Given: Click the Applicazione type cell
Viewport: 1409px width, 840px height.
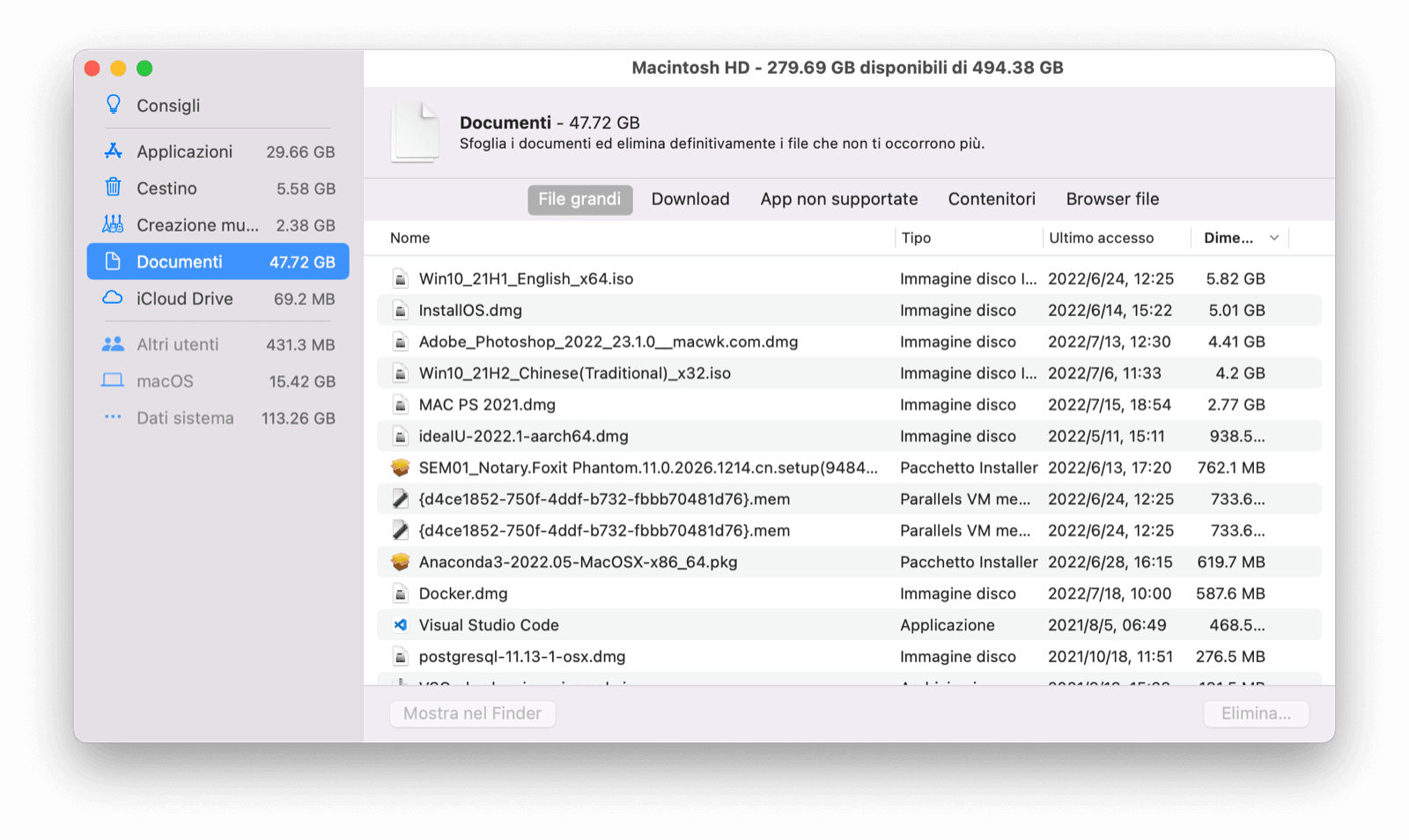Looking at the screenshot, I should point(948,625).
